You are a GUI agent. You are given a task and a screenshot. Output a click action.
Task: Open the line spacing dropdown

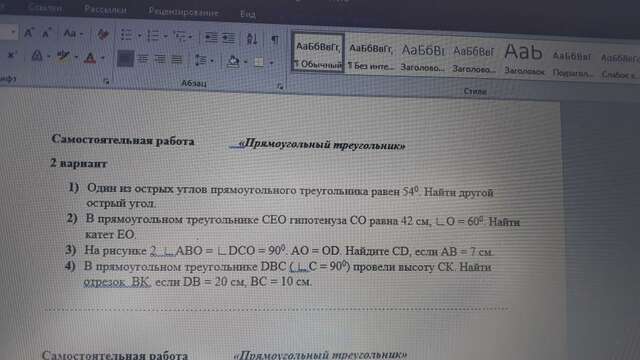[x=203, y=60]
